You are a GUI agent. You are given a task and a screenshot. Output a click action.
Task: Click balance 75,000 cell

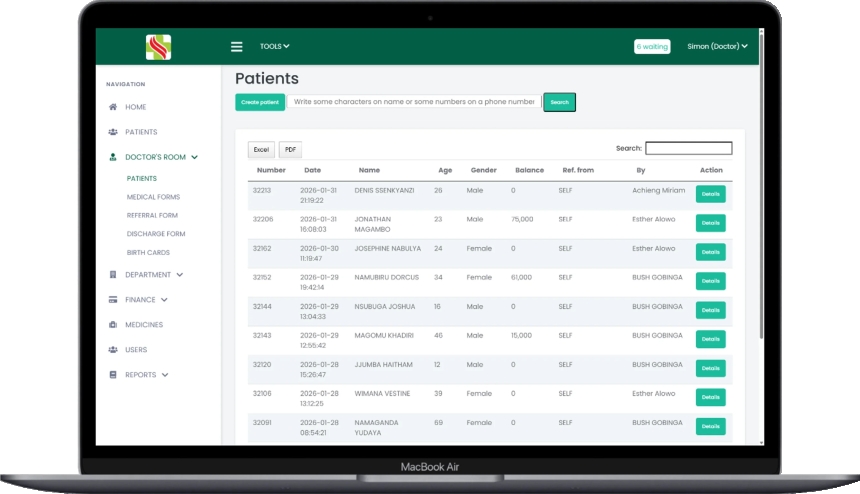(x=522, y=219)
